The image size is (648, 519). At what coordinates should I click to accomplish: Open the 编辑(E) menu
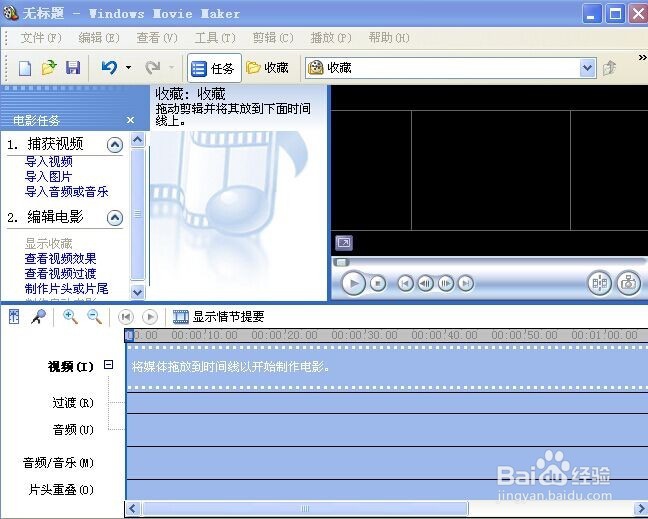click(99, 38)
